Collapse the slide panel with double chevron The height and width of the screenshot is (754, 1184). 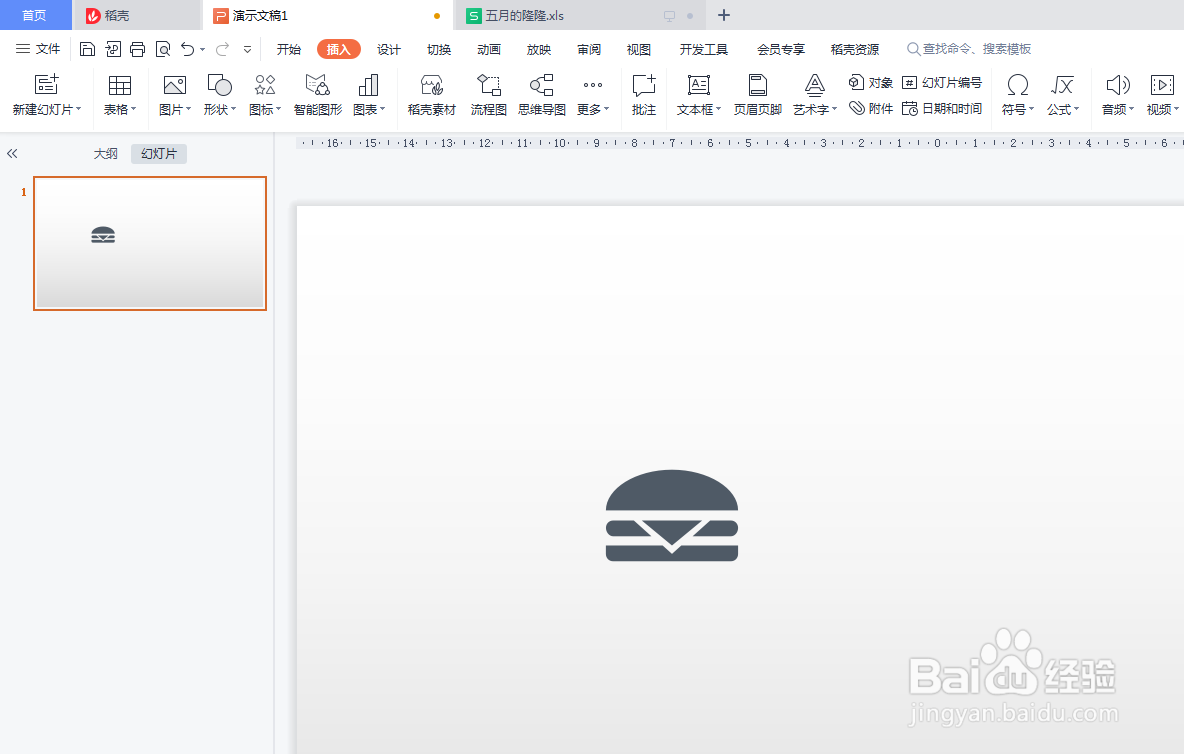pyautogui.click(x=12, y=154)
